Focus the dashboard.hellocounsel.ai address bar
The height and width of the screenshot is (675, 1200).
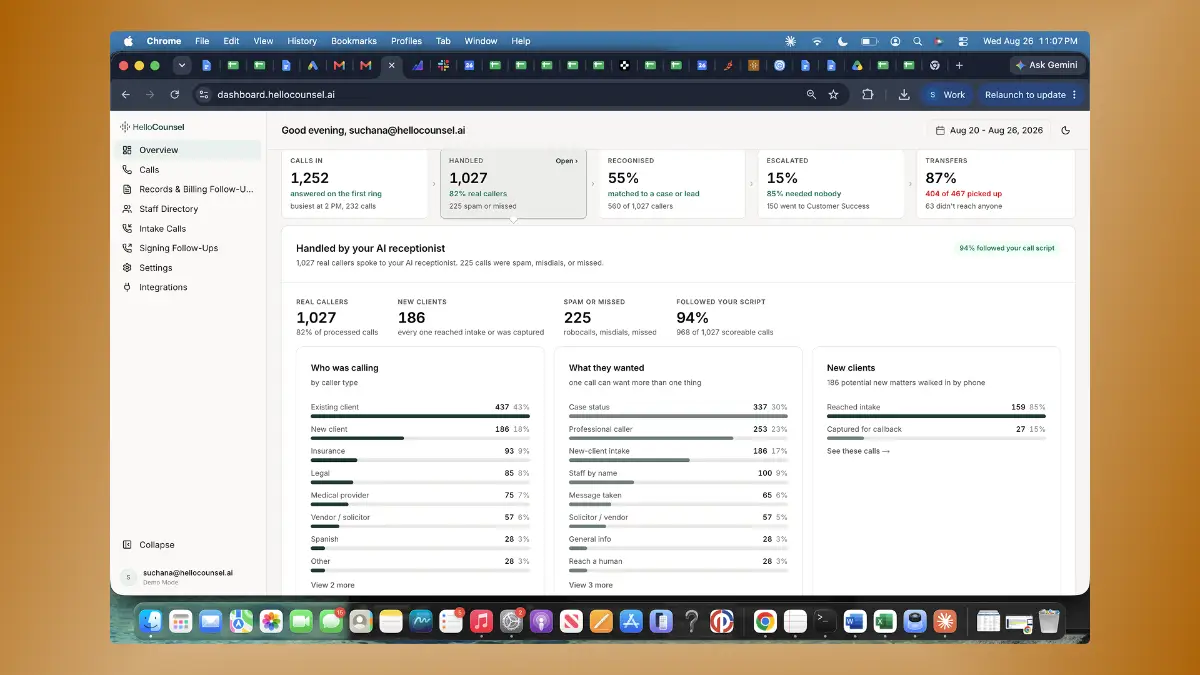pos(500,95)
